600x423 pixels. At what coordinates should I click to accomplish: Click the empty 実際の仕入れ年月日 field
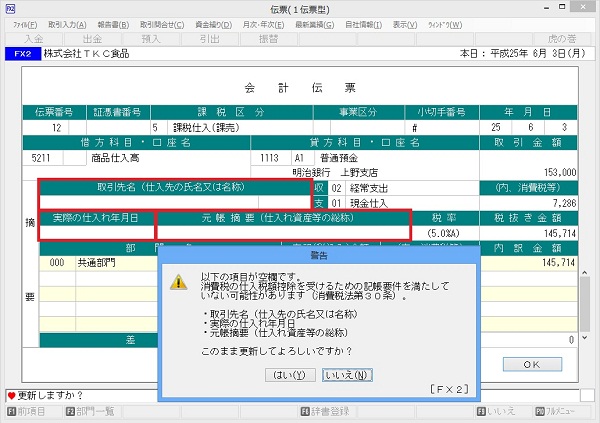click(97, 233)
